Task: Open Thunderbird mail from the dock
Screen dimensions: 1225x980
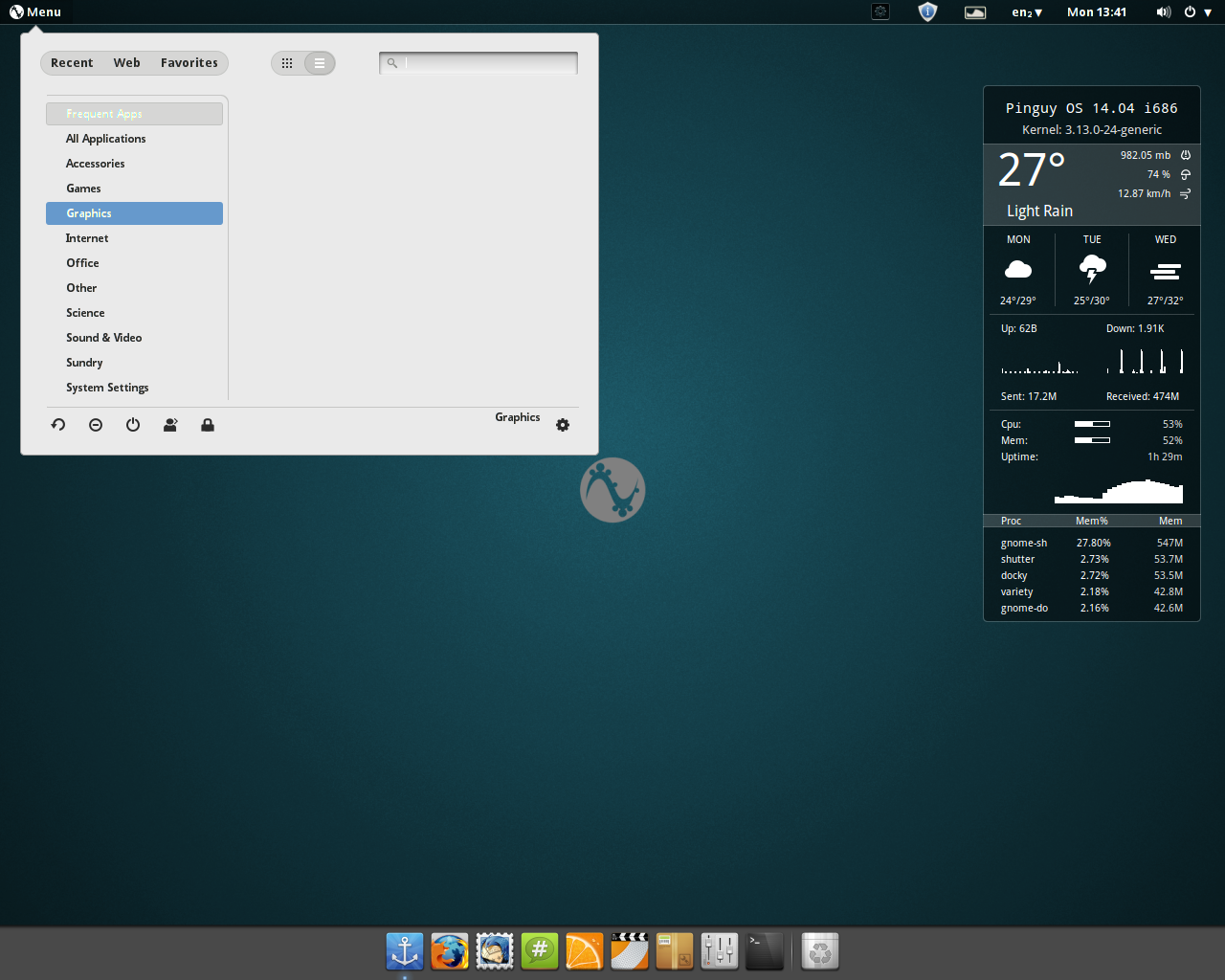Action: click(x=495, y=951)
